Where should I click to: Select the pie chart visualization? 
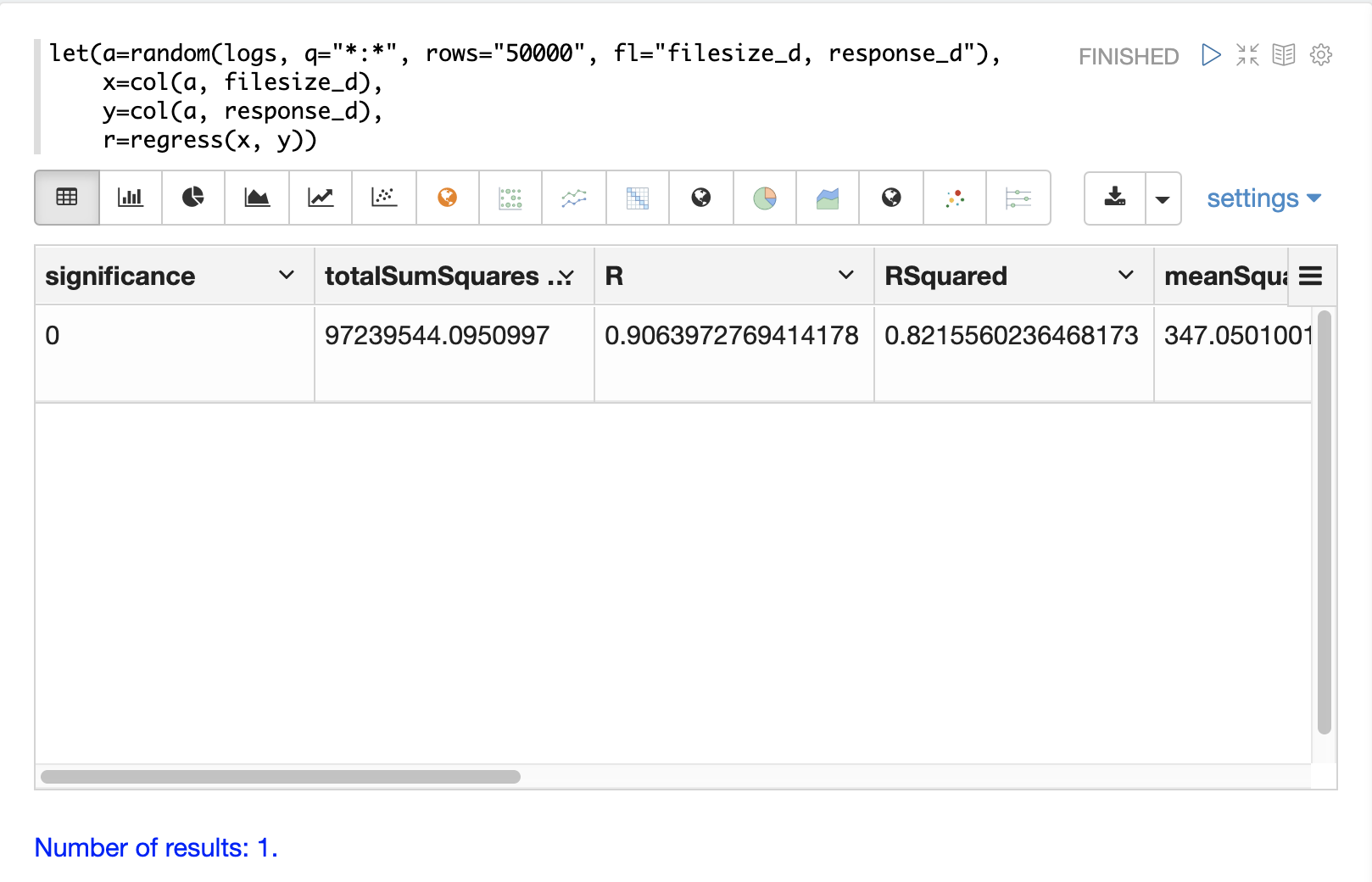tap(193, 198)
